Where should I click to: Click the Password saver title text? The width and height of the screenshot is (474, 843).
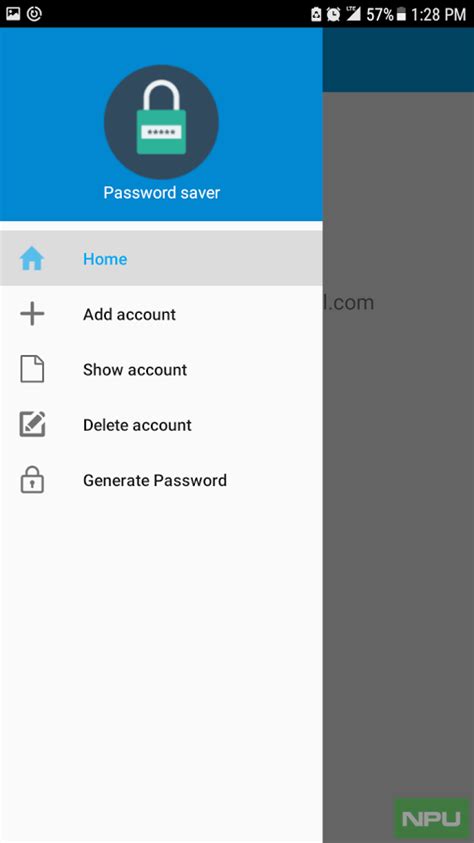162,192
